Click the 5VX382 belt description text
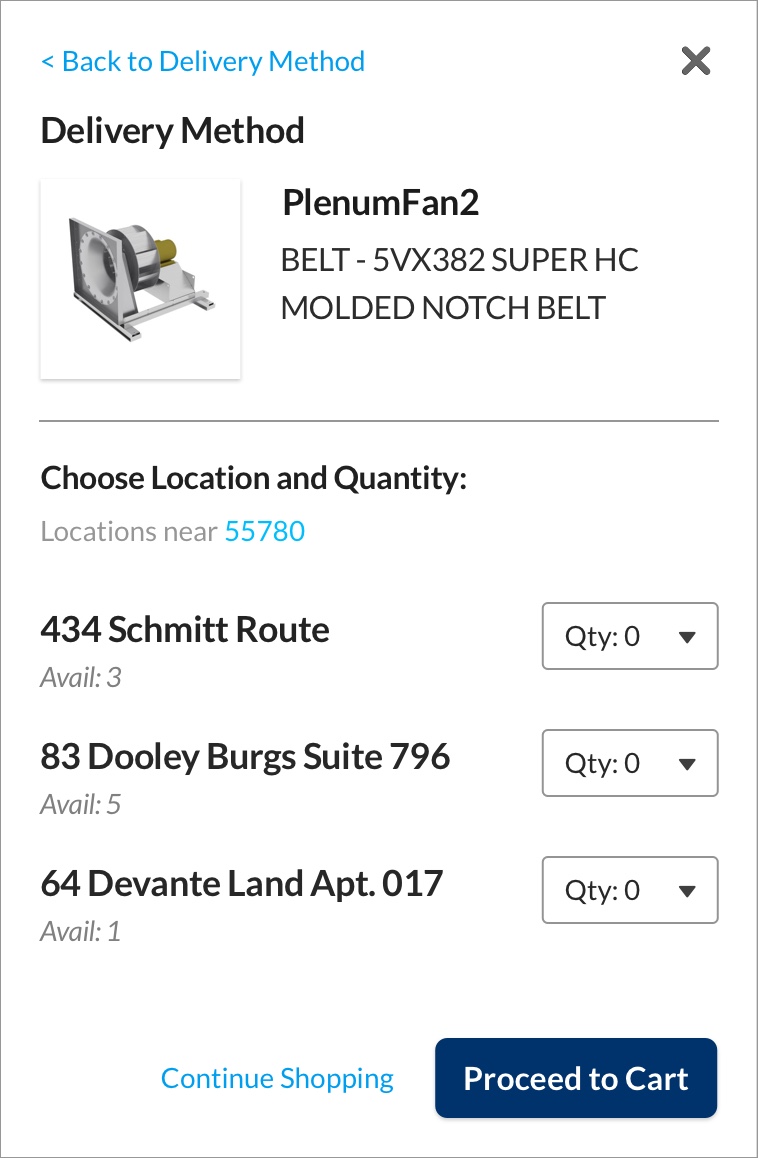 (x=459, y=284)
